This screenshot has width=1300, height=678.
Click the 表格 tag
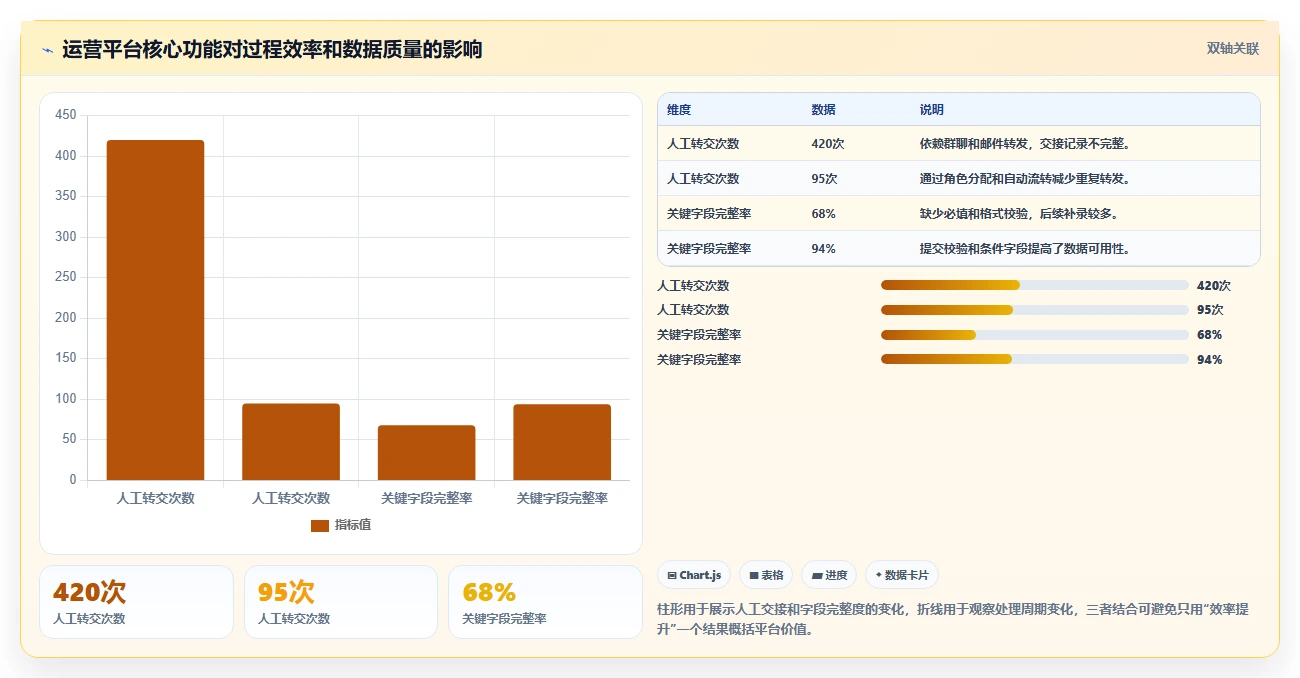(x=766, y=575)
